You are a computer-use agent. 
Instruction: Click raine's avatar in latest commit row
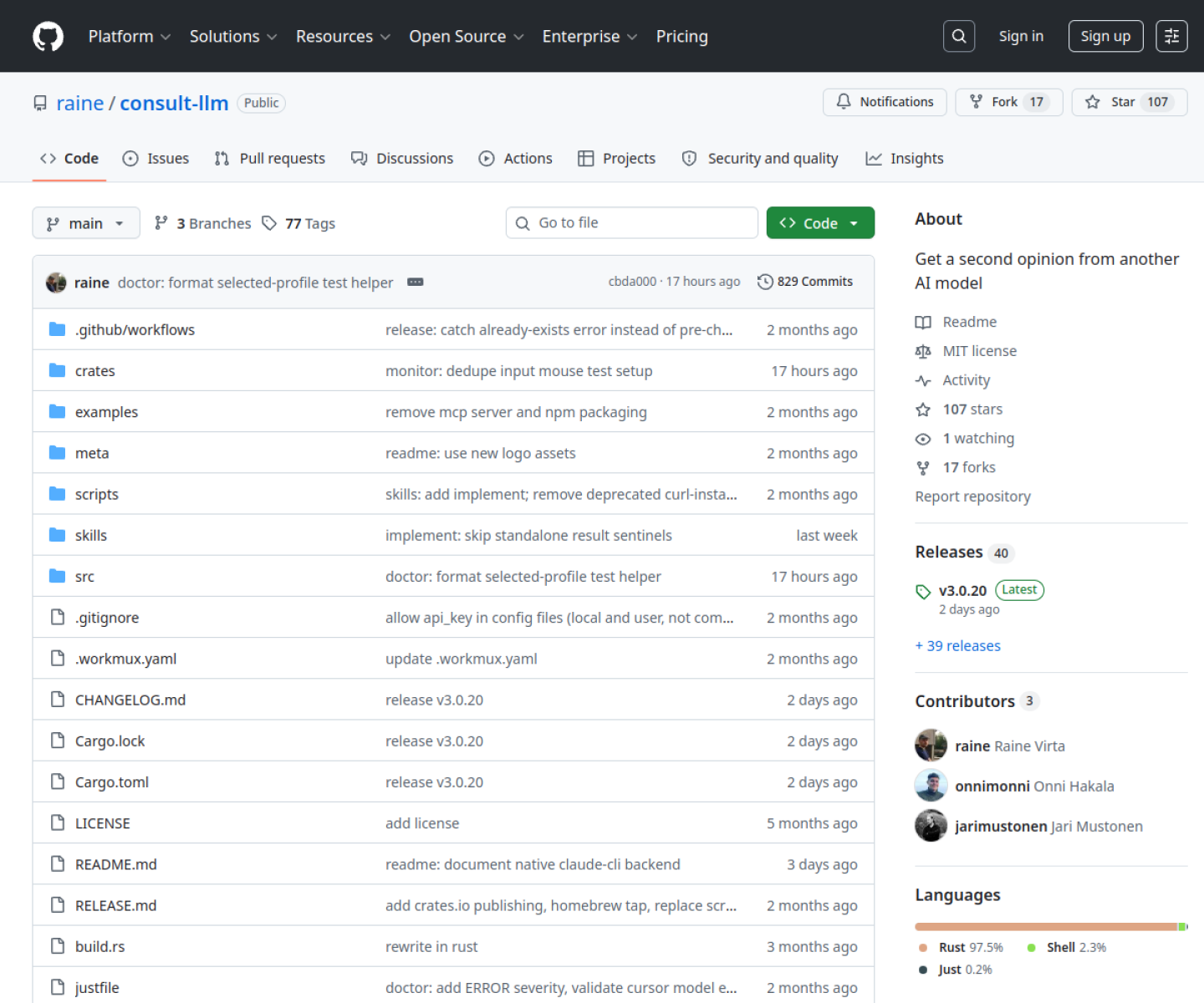point(56,283)
